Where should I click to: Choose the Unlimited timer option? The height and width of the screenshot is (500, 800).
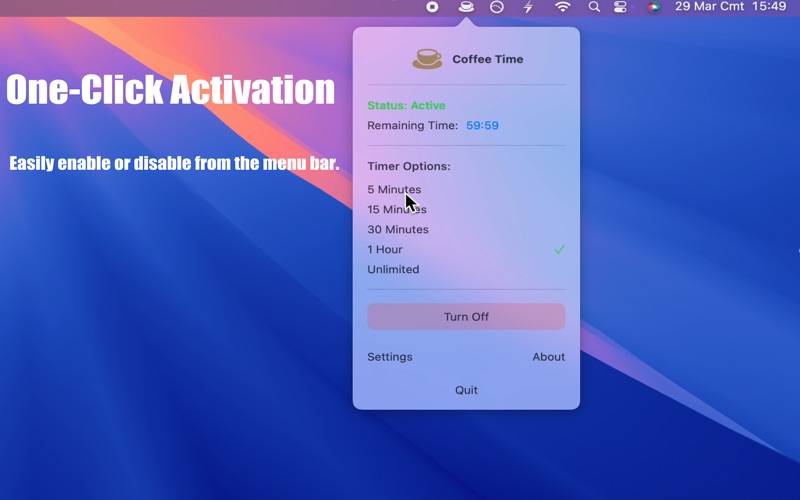coord(393,269)
